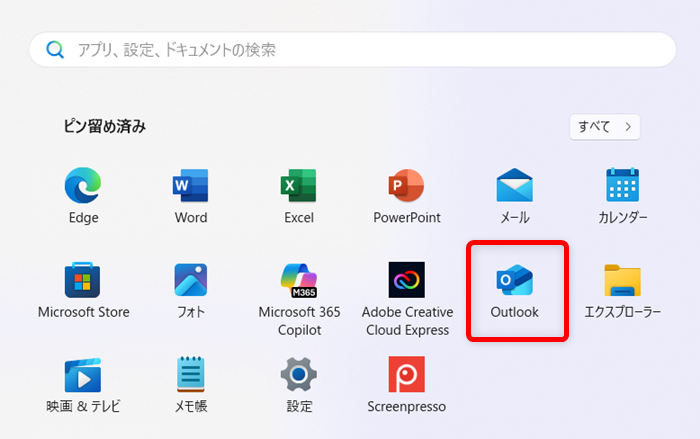Open the Excel app icon
Viewport: 700px width, 439px height.
coord(299,187)
